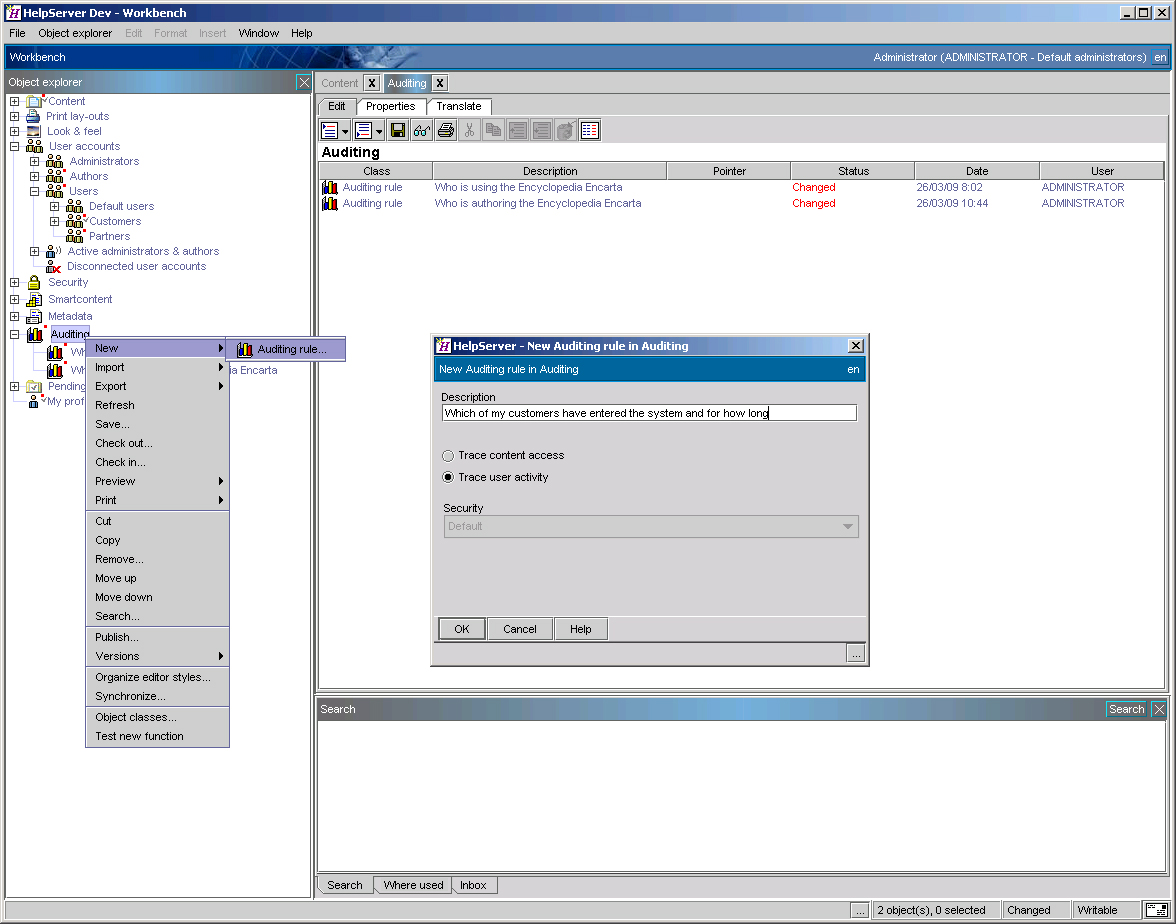Viewport: 1176px width, 924px height.
Task: Click the Copy icon on the toolbar
Action: tap(493, 130)
